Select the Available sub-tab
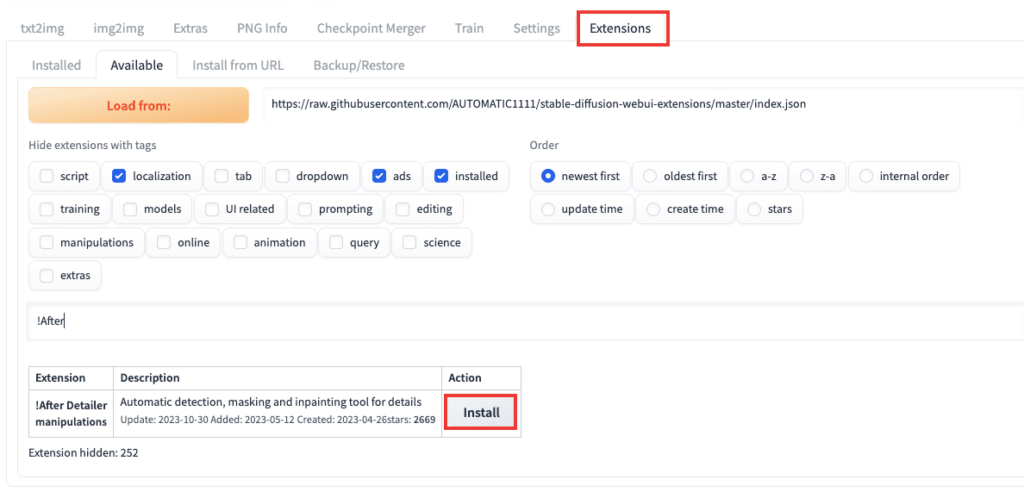This screenshot has width=1024, height=492. coord(136,65)
